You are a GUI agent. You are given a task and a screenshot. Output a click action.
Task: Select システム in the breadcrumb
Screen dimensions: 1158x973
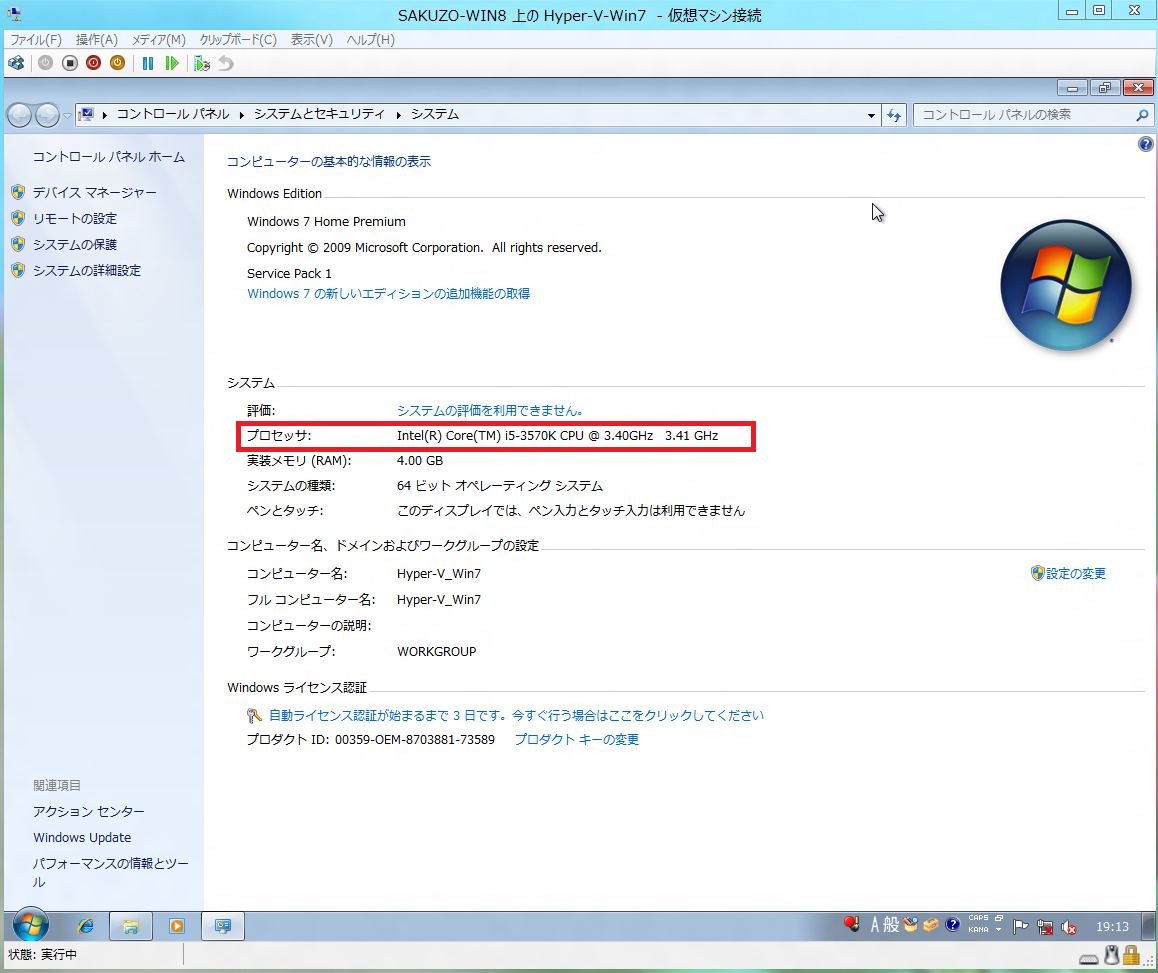click(x=435, y=115)
